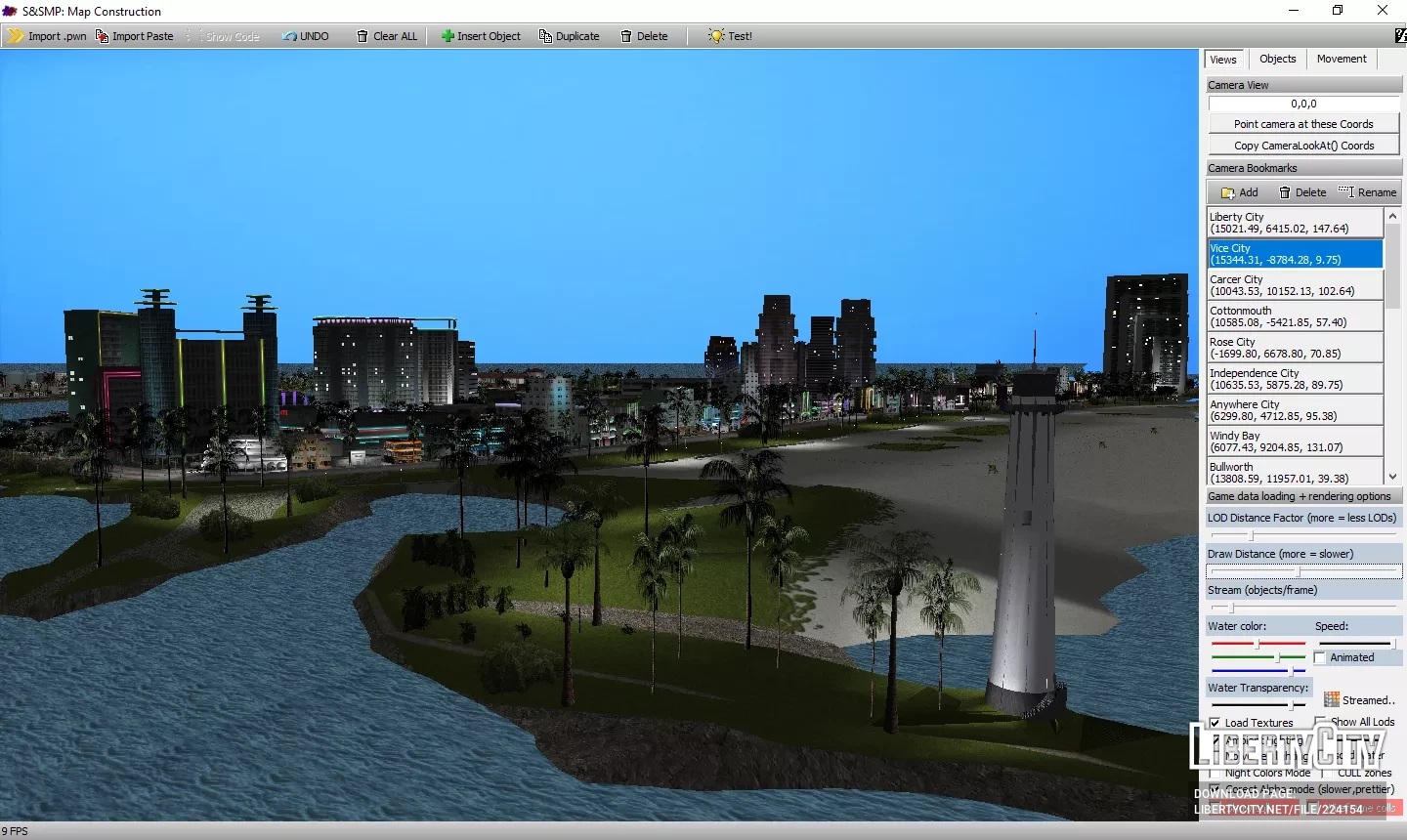Enable the Night Colors Mode checkbox
This screenshot has width=1407, height=840.
click(x=1215, y=773)
